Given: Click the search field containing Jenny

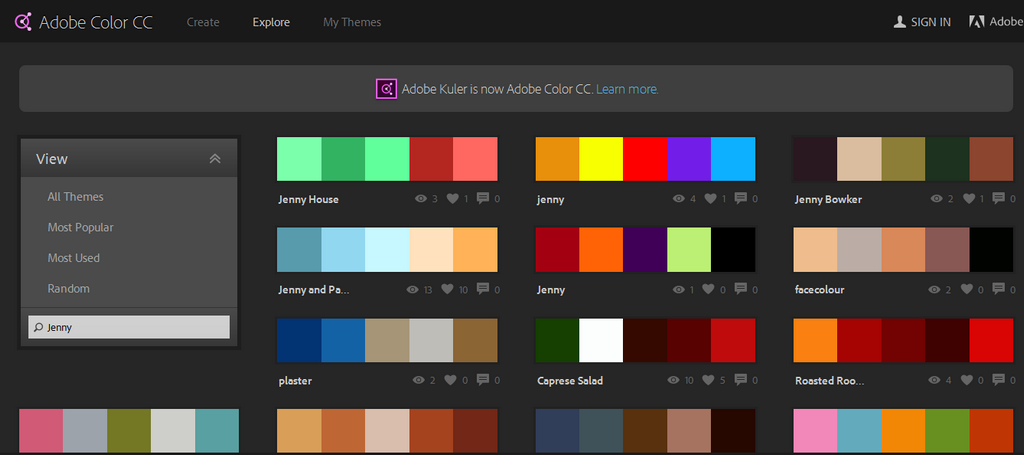Looking at the screenshot, I should (129, 327).
